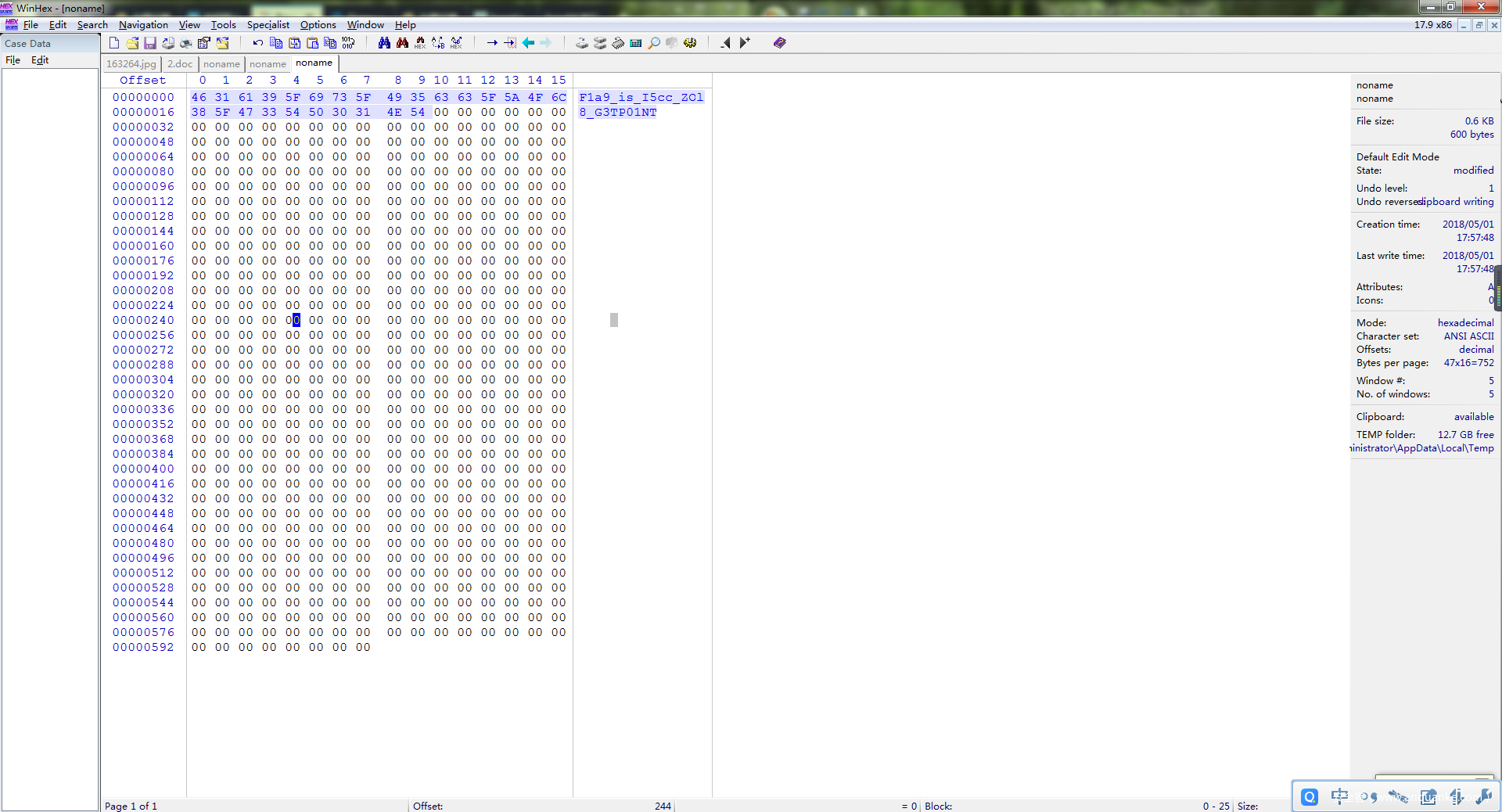This screenshot has width=1502, height=812.
Task: Click the Undo arrow toolbar icon
Action: [x=257, y=43]
